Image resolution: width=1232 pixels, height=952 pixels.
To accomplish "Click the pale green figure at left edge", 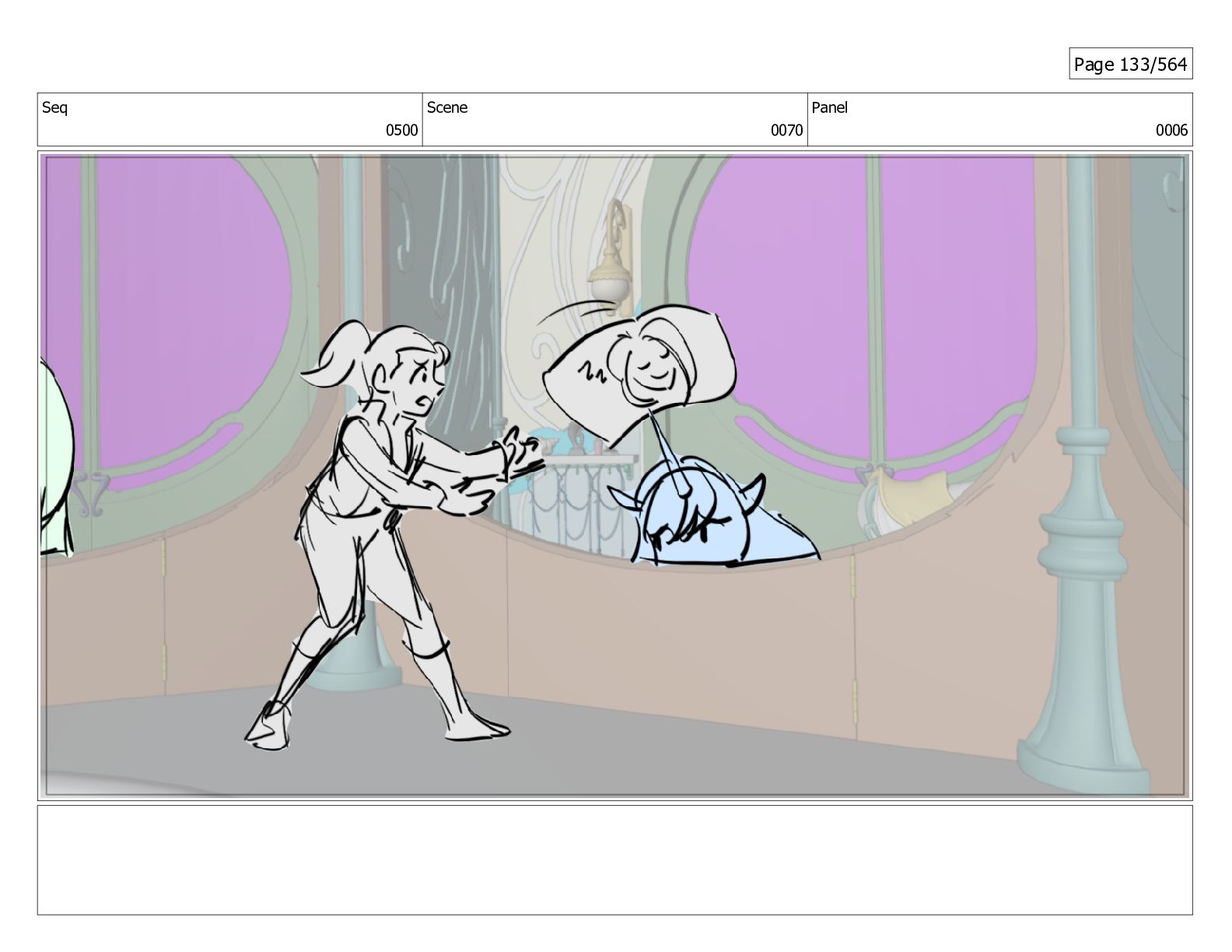I will coord(54,467).
